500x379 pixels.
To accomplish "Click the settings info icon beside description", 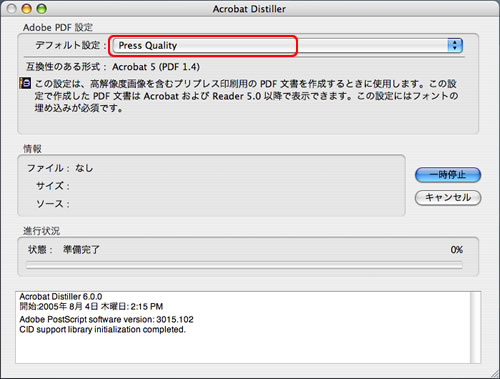I will tap(25, 83).
